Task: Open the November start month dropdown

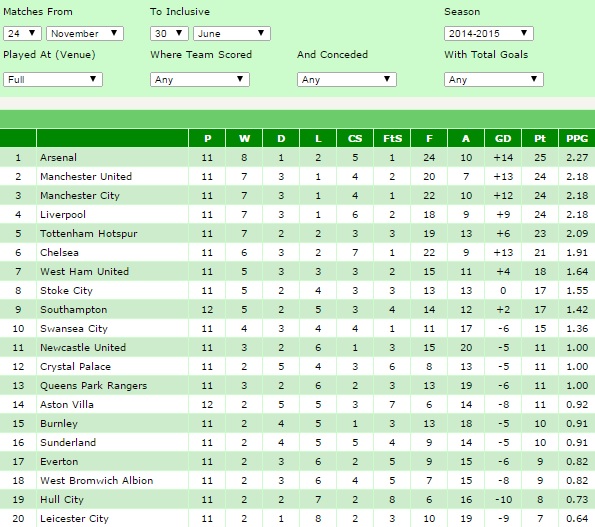Action: (85, 33)
